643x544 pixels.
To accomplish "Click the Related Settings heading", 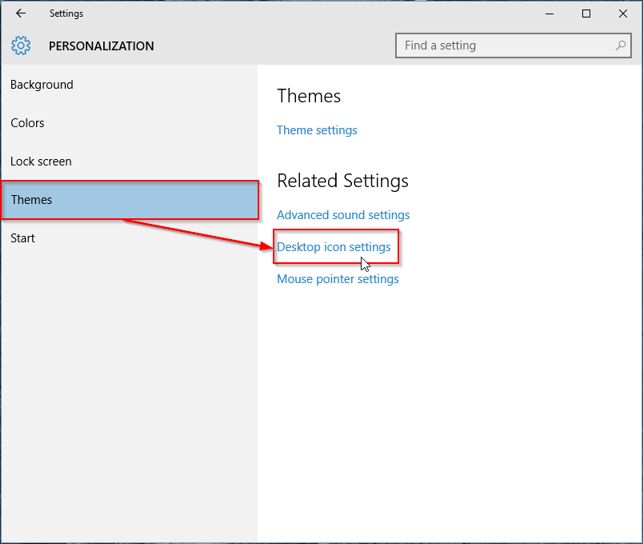I will pyautogui.click(x=343, y=181).
